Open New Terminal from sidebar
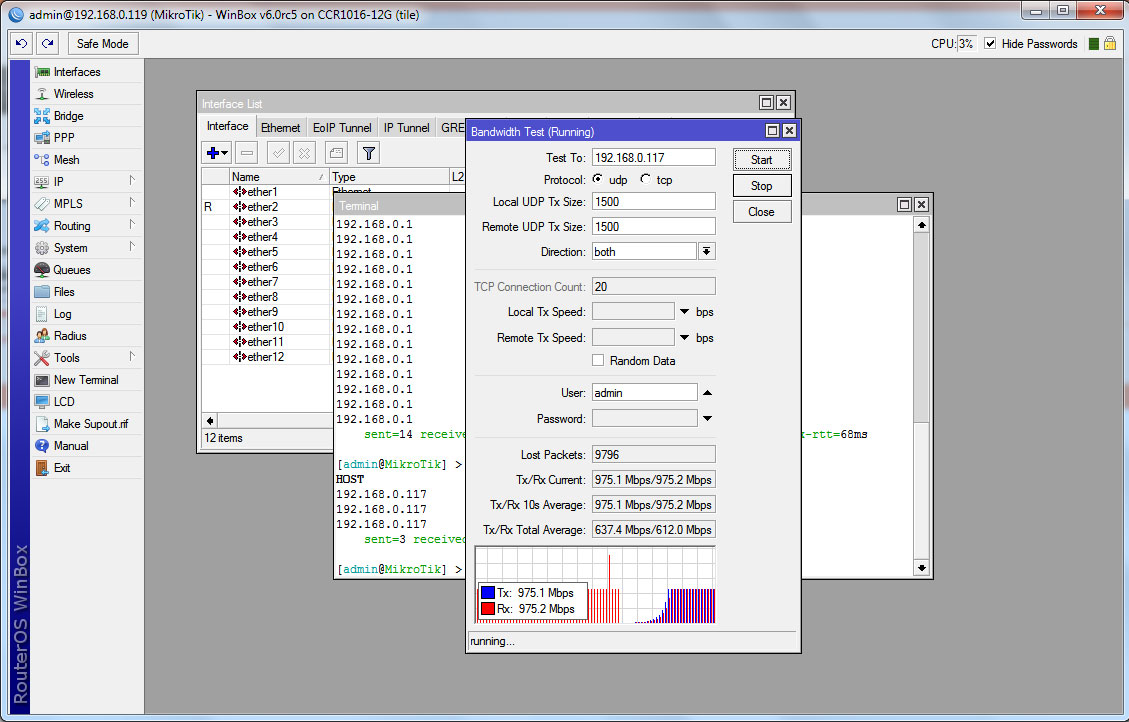The width and height of the screenshot is (1129, 722). [x=85, y=380]
